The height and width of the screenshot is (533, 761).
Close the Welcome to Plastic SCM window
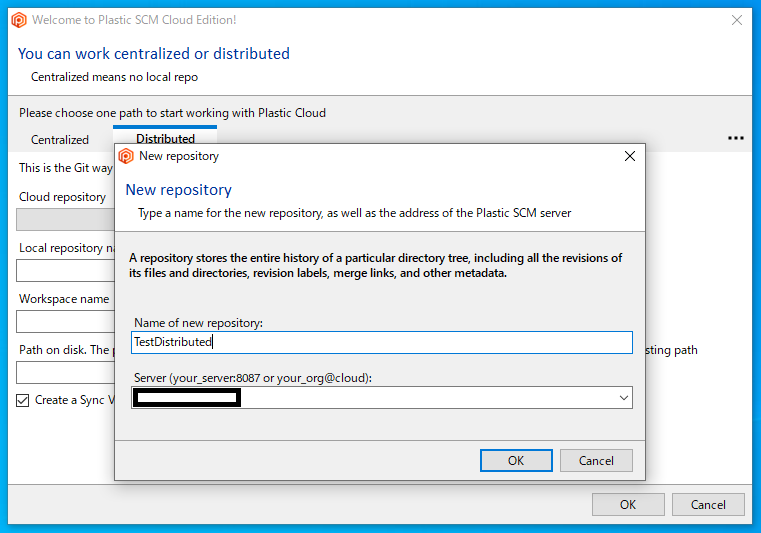click(737, 20)
